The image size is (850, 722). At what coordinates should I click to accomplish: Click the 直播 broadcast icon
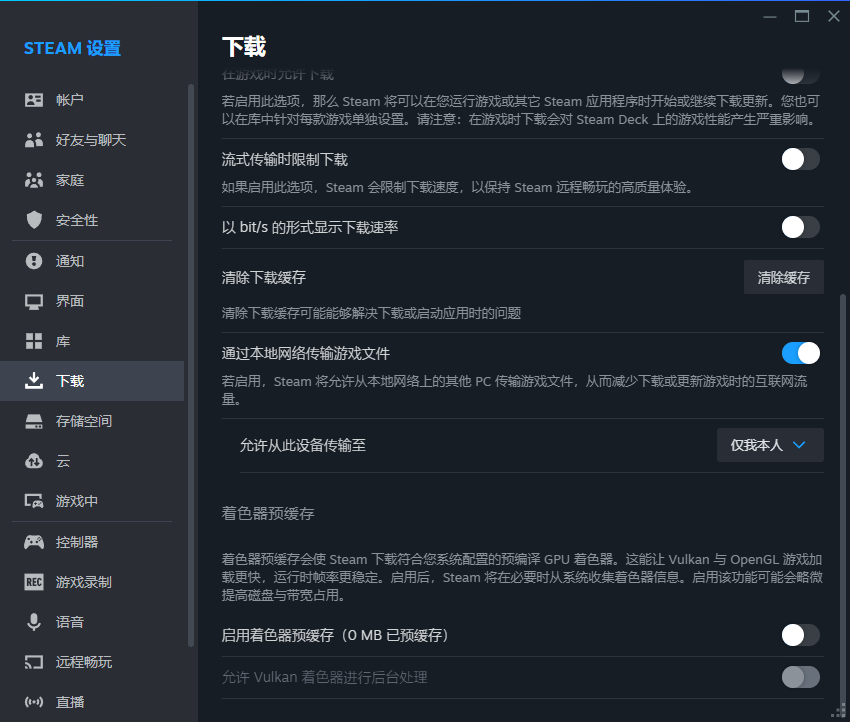(x=34, y=702)
